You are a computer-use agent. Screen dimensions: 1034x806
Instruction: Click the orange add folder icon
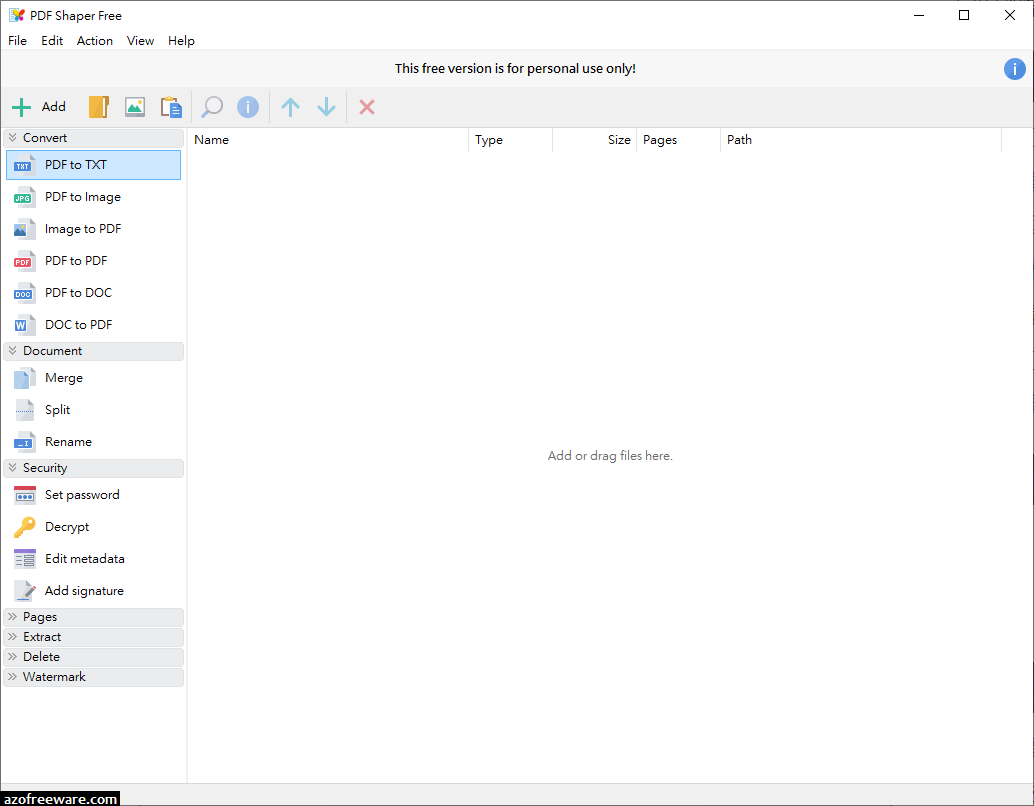(99, 107)
